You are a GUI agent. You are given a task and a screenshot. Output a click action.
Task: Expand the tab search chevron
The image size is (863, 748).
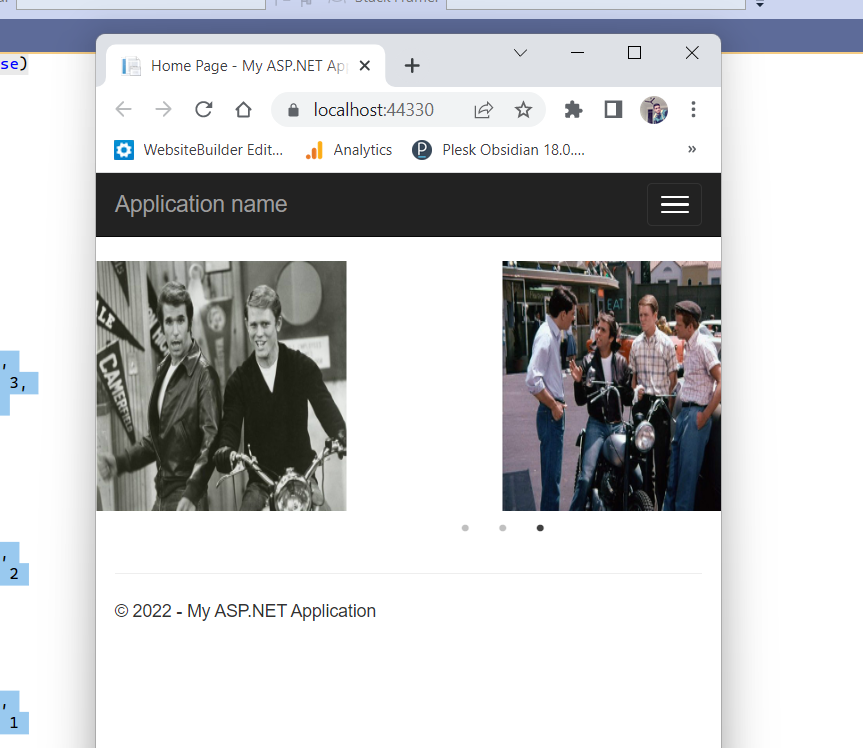pos(520,53)
